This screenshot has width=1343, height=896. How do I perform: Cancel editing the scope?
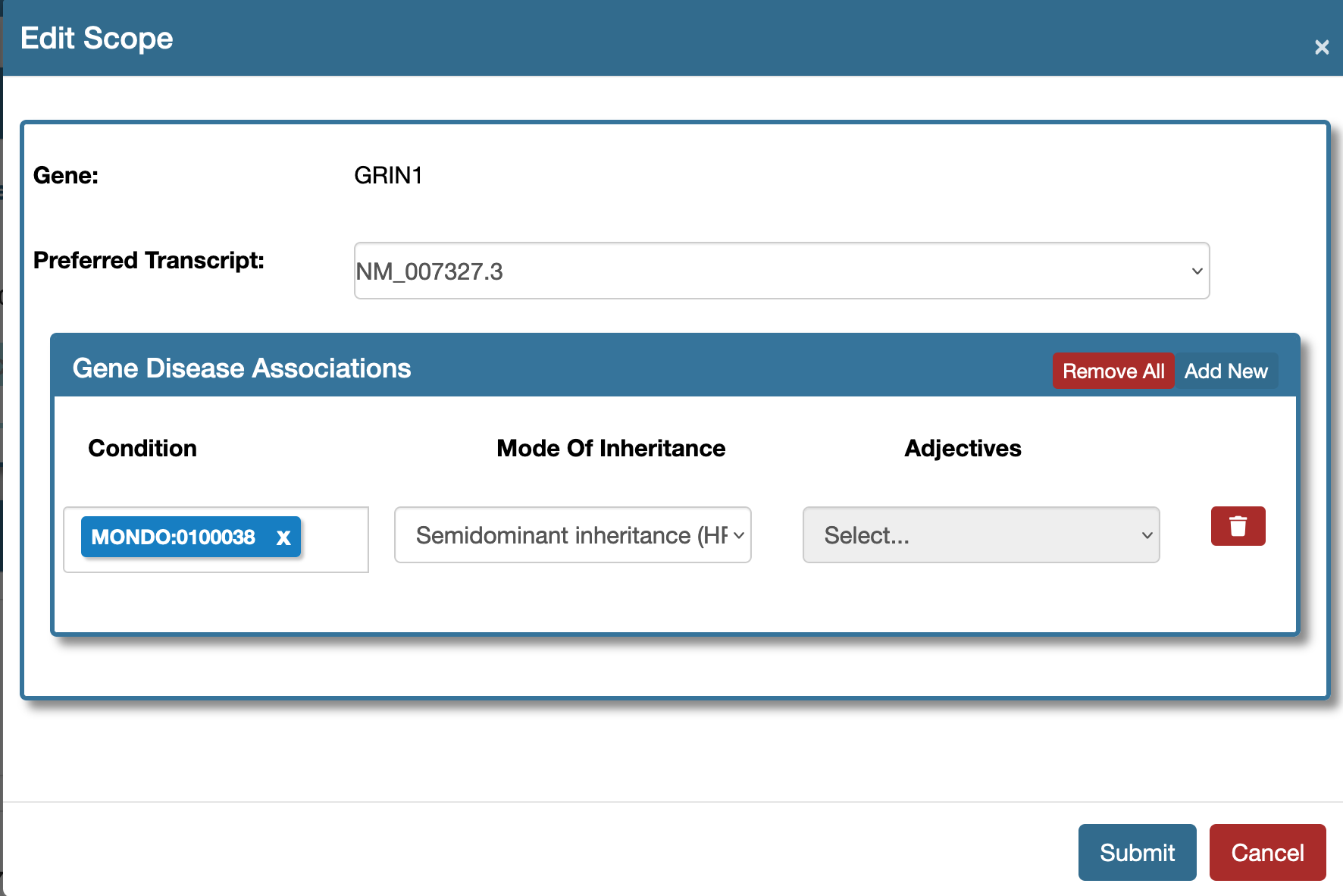click(1267, 853)
